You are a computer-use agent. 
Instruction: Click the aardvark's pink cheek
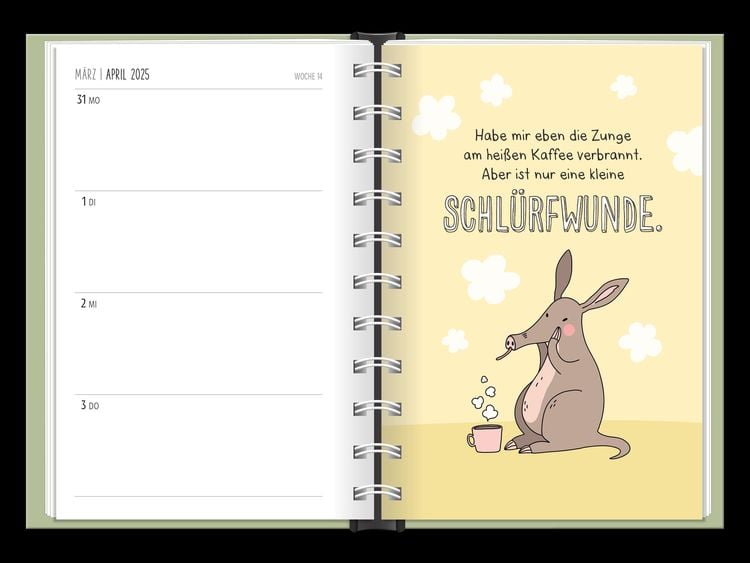click(x=570, y=329)
